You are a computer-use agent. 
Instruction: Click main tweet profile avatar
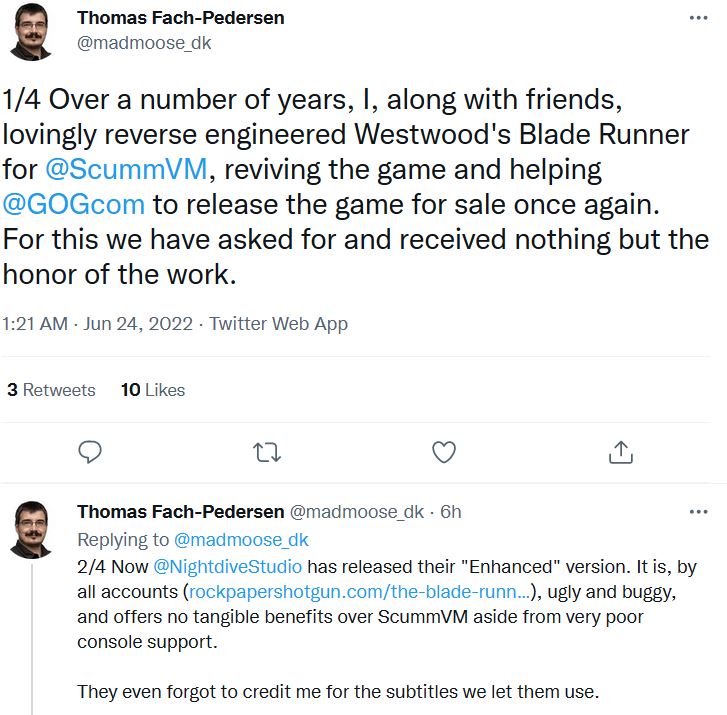click(x=34, y=32)
